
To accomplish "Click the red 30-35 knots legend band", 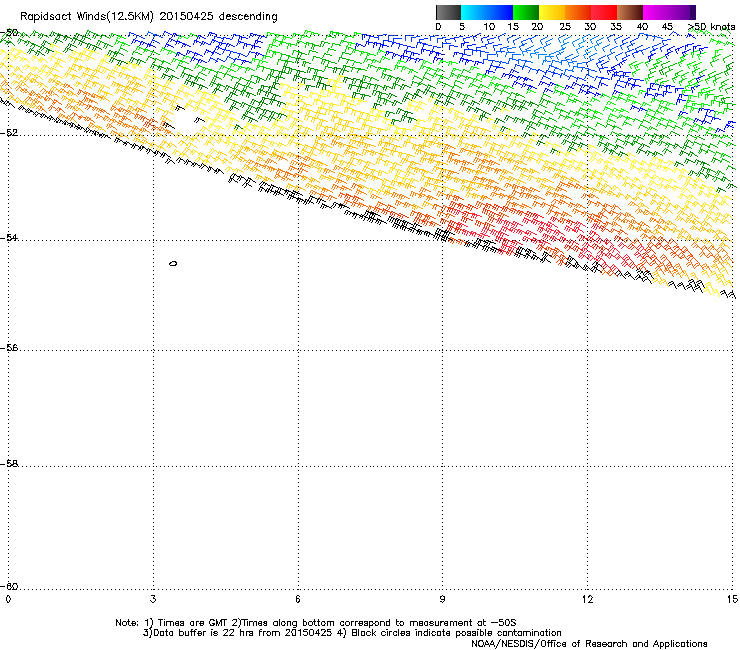I will 604,12.
